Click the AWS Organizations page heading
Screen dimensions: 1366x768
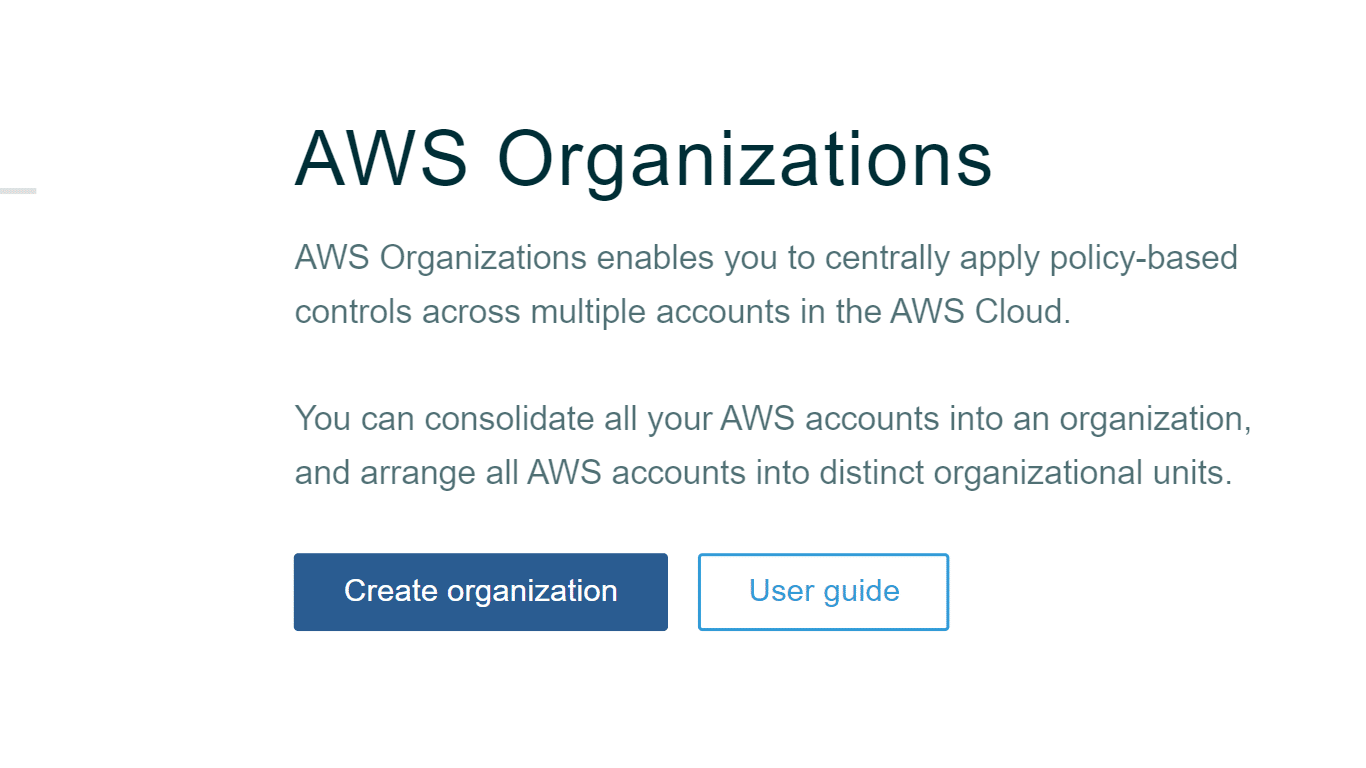(x=643, y=158)
